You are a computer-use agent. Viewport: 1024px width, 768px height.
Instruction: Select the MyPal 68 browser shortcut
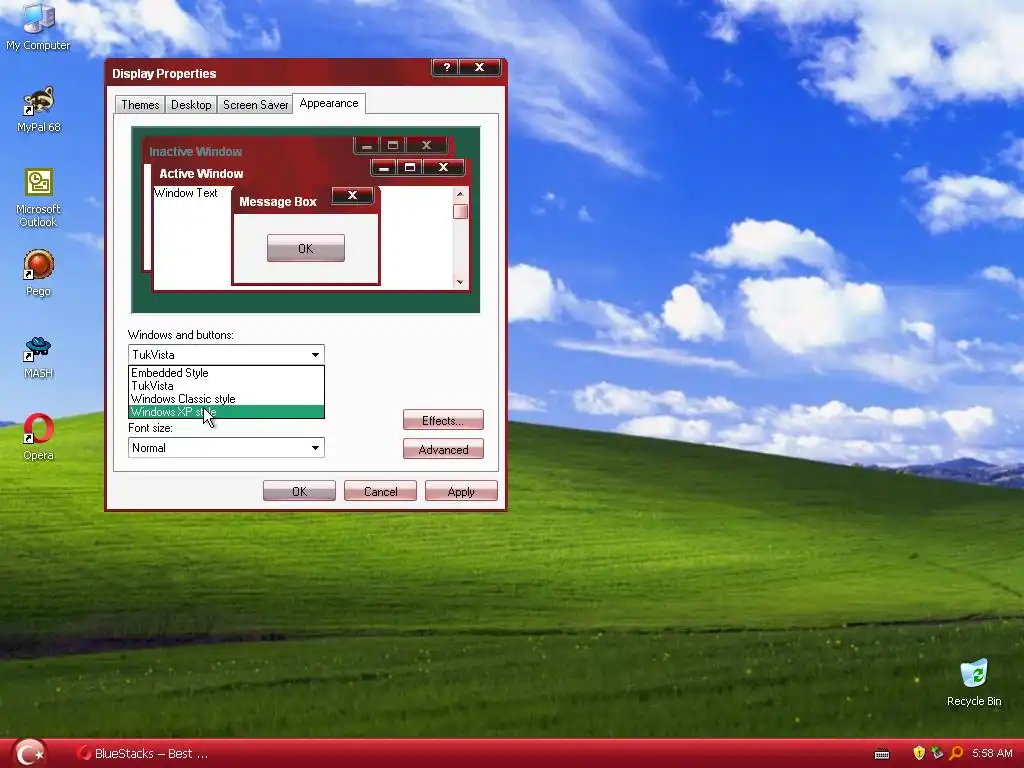(39, 109)
